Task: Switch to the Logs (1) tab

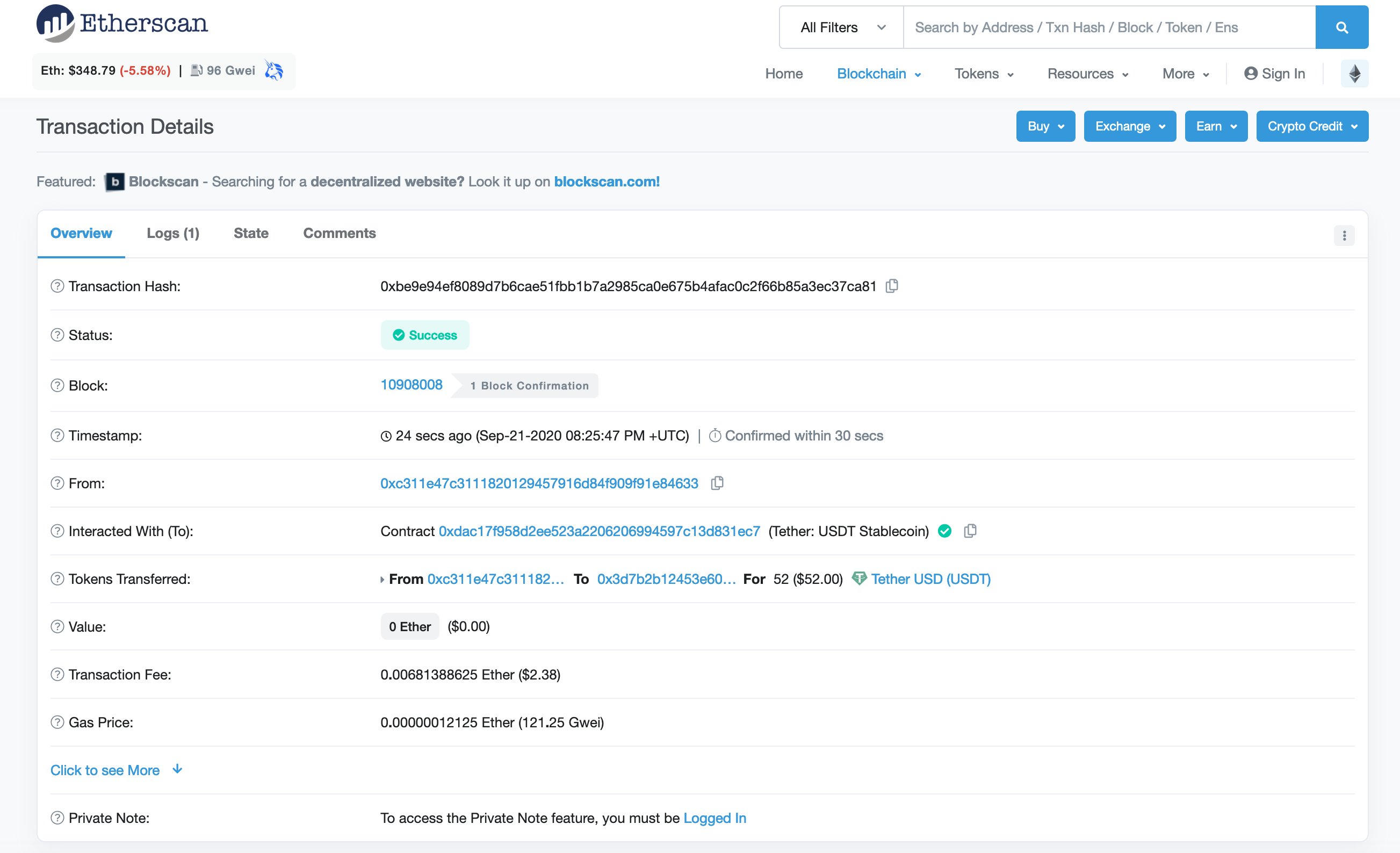Action: click(x=173, y=233)
